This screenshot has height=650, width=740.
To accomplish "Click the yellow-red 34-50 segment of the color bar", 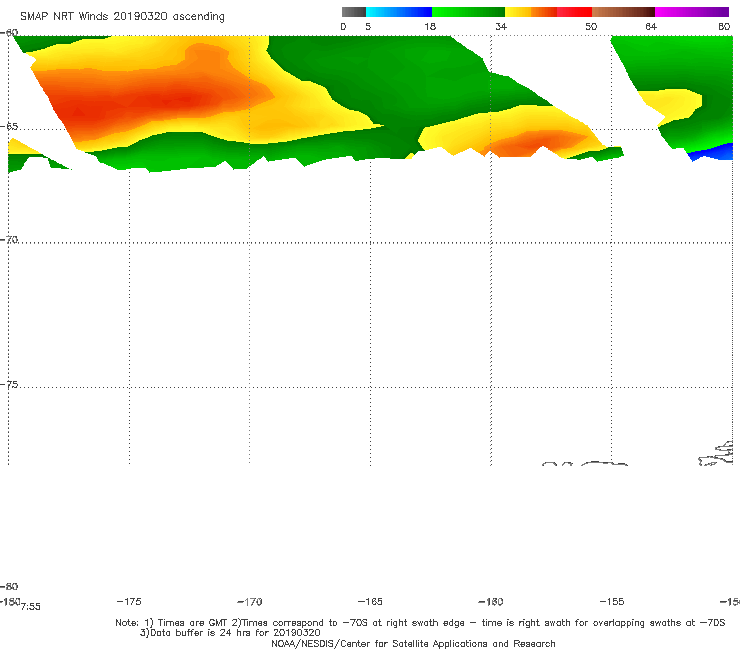I will pyautogui.click(x=548, y=12).
